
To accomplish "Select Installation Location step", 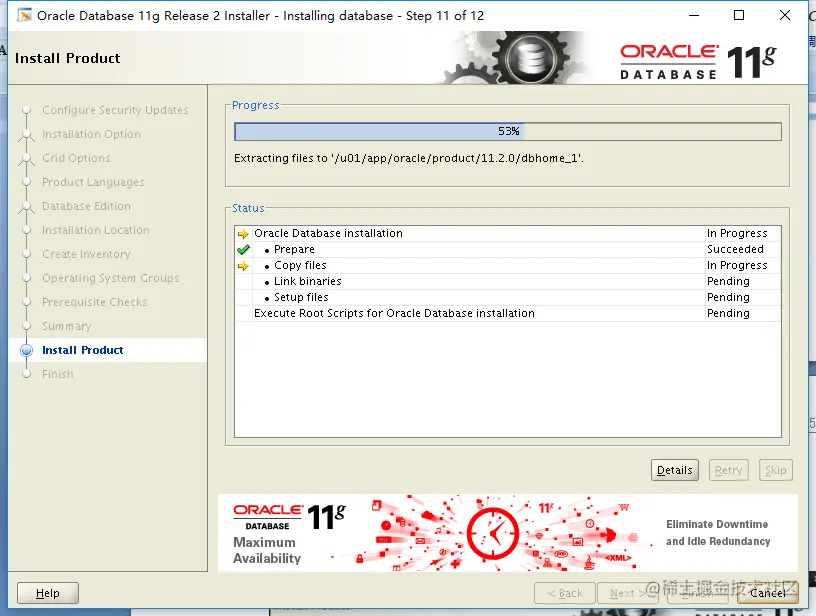I will (x=96, y=230).
